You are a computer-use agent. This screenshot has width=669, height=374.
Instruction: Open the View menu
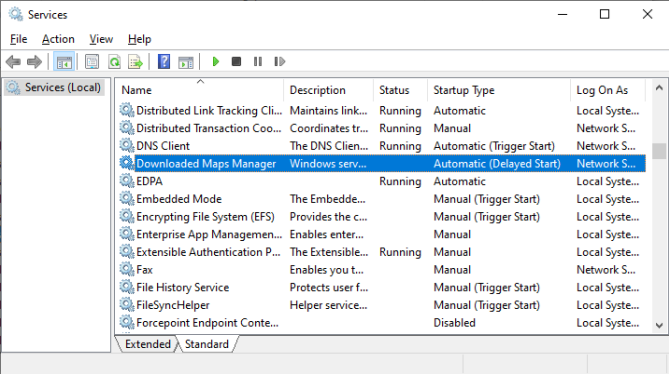(101, 39)
